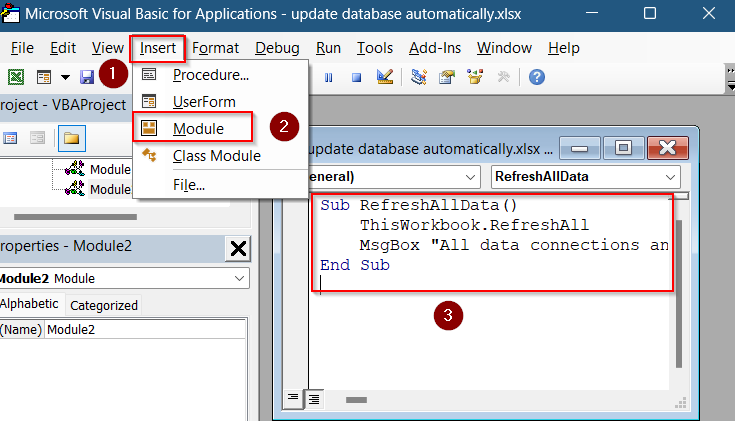Open the Project Explorer toolbar icon
The width and height of the screenshot is (735, 421).
[x=418, y=77]
